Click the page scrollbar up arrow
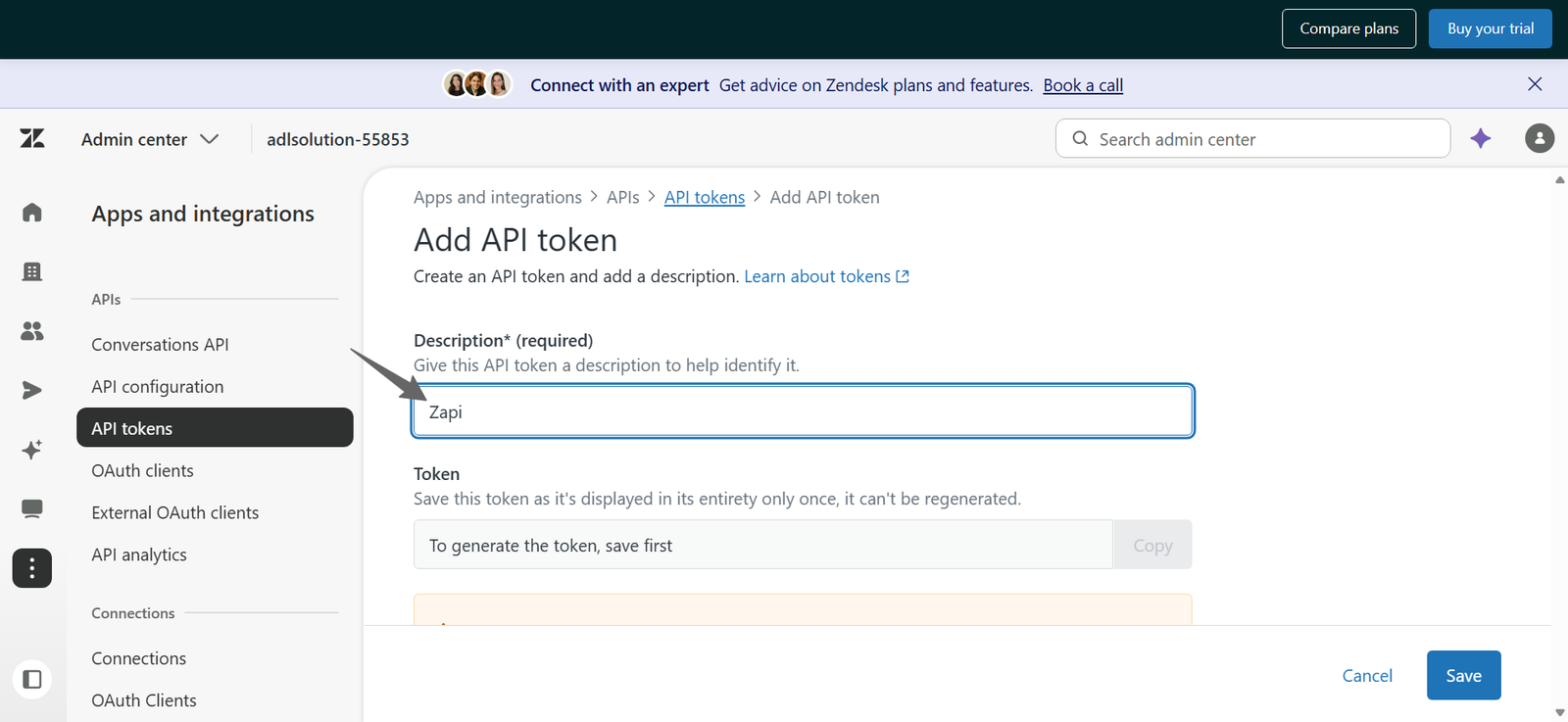1568x722 pixels. [1559, 180]
